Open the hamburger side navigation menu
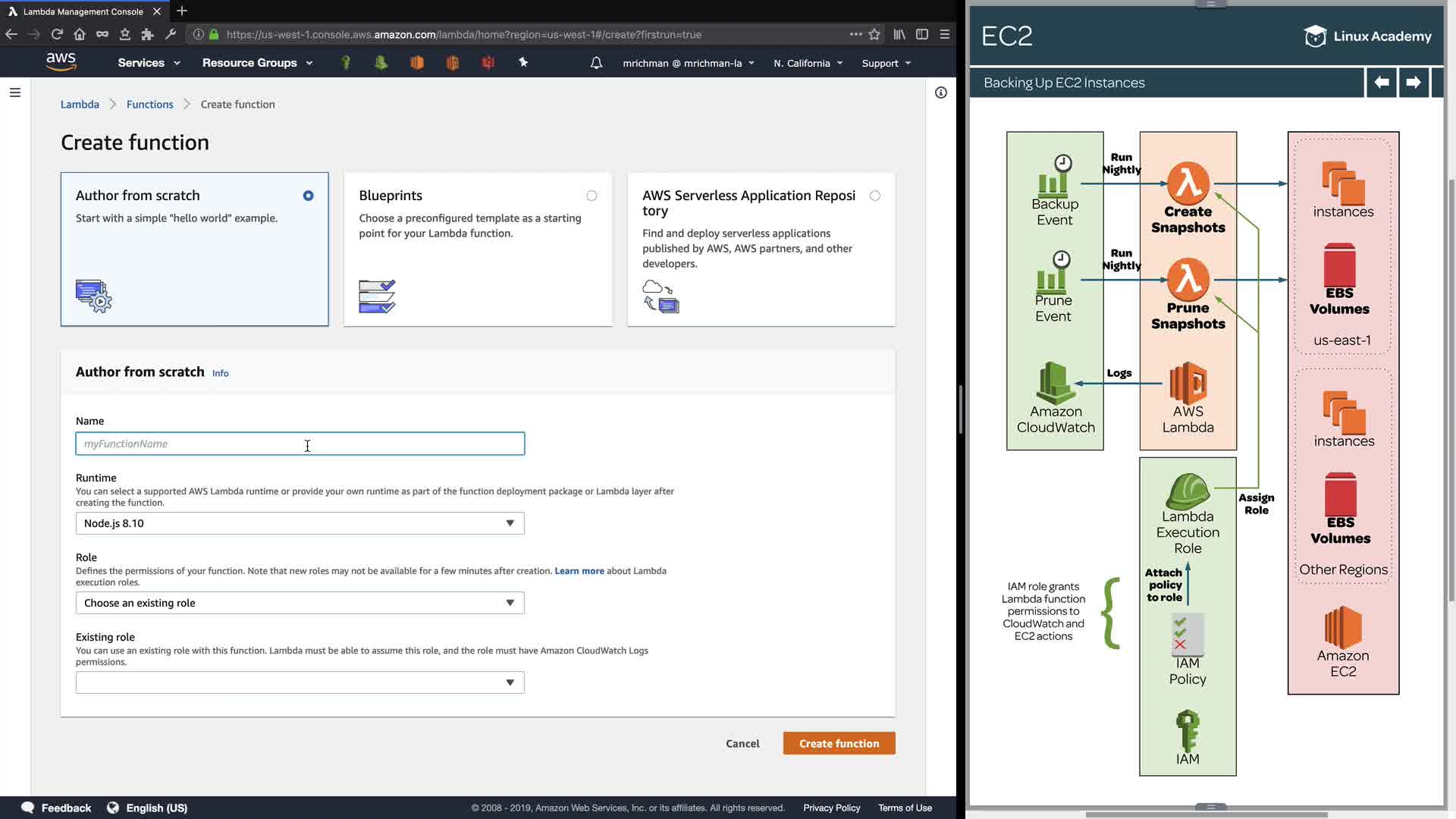Screen dimensions: 1456x819 (15, 93)
